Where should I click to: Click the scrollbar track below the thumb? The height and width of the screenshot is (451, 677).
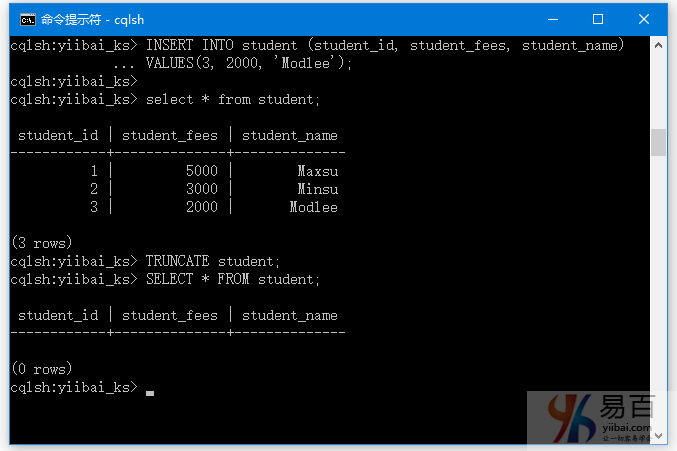pos(658,292)
